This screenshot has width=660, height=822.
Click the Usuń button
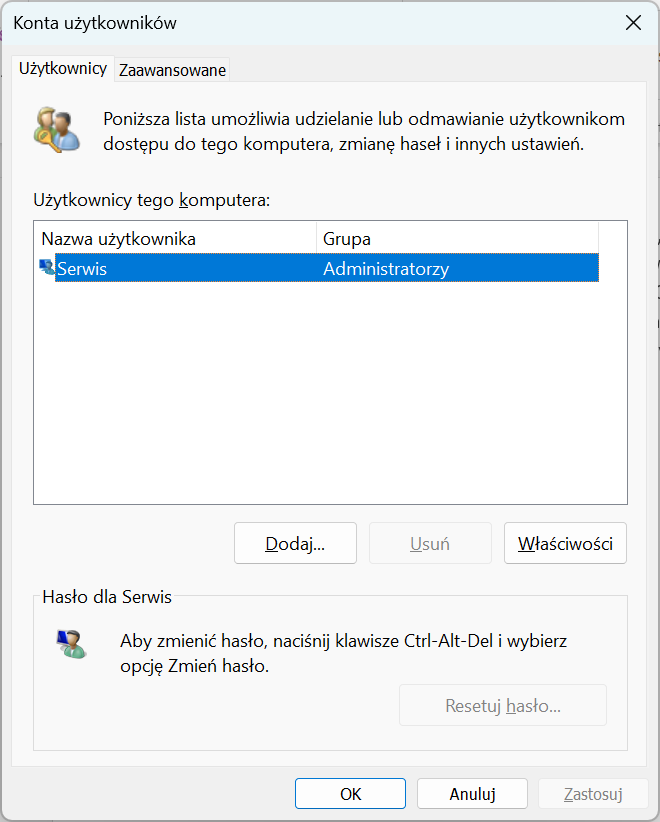(430, 543)
